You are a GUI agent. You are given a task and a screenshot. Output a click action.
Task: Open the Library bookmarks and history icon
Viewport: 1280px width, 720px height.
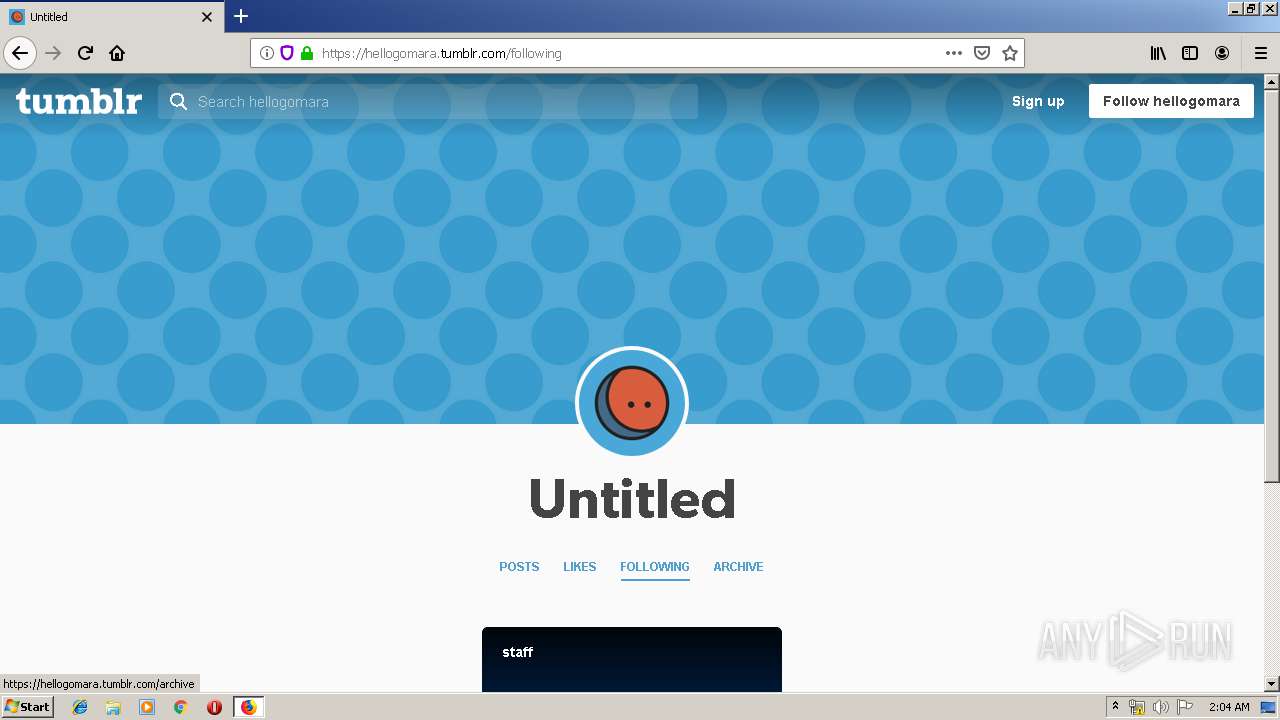tap(1158, 53)
